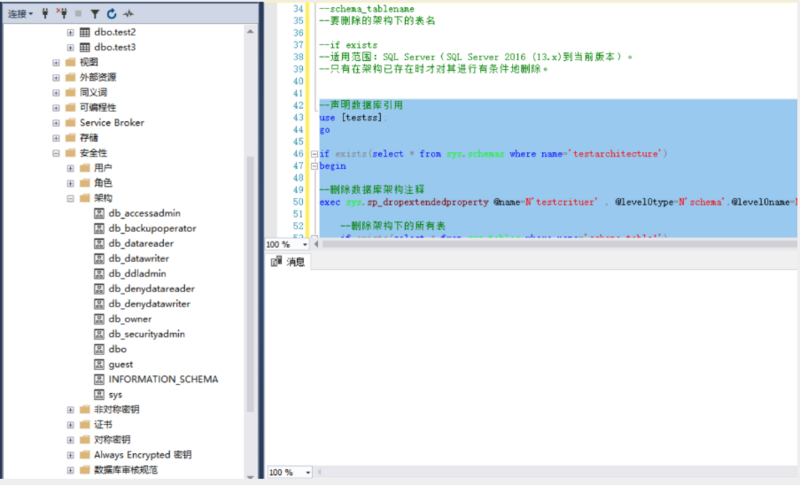Collapse the 架构 folder
The width and height of the screenshot is (800, 485).
click(x=70, y=198)
